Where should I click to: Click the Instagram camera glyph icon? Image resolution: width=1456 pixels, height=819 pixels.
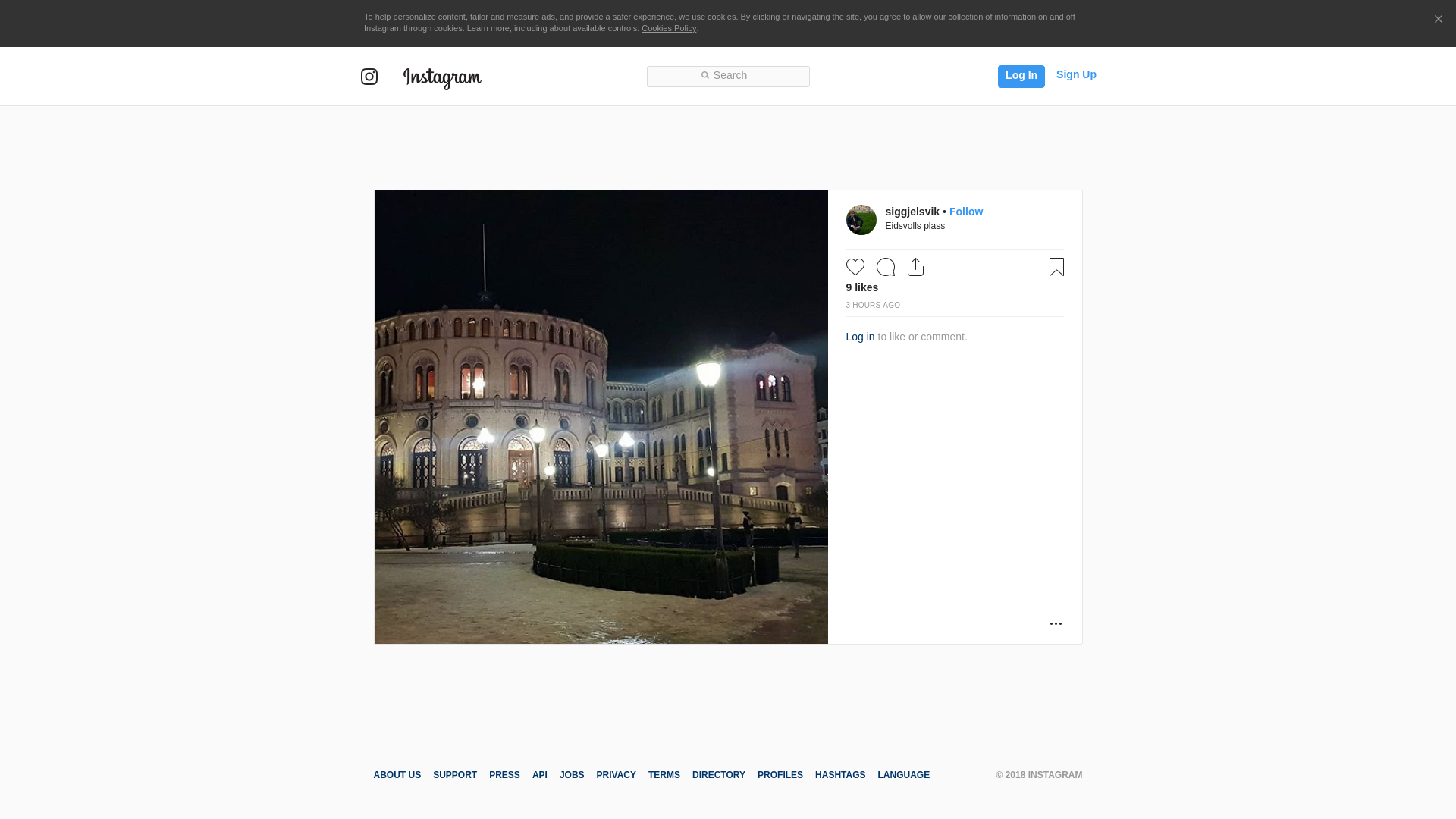coord(369,77)
